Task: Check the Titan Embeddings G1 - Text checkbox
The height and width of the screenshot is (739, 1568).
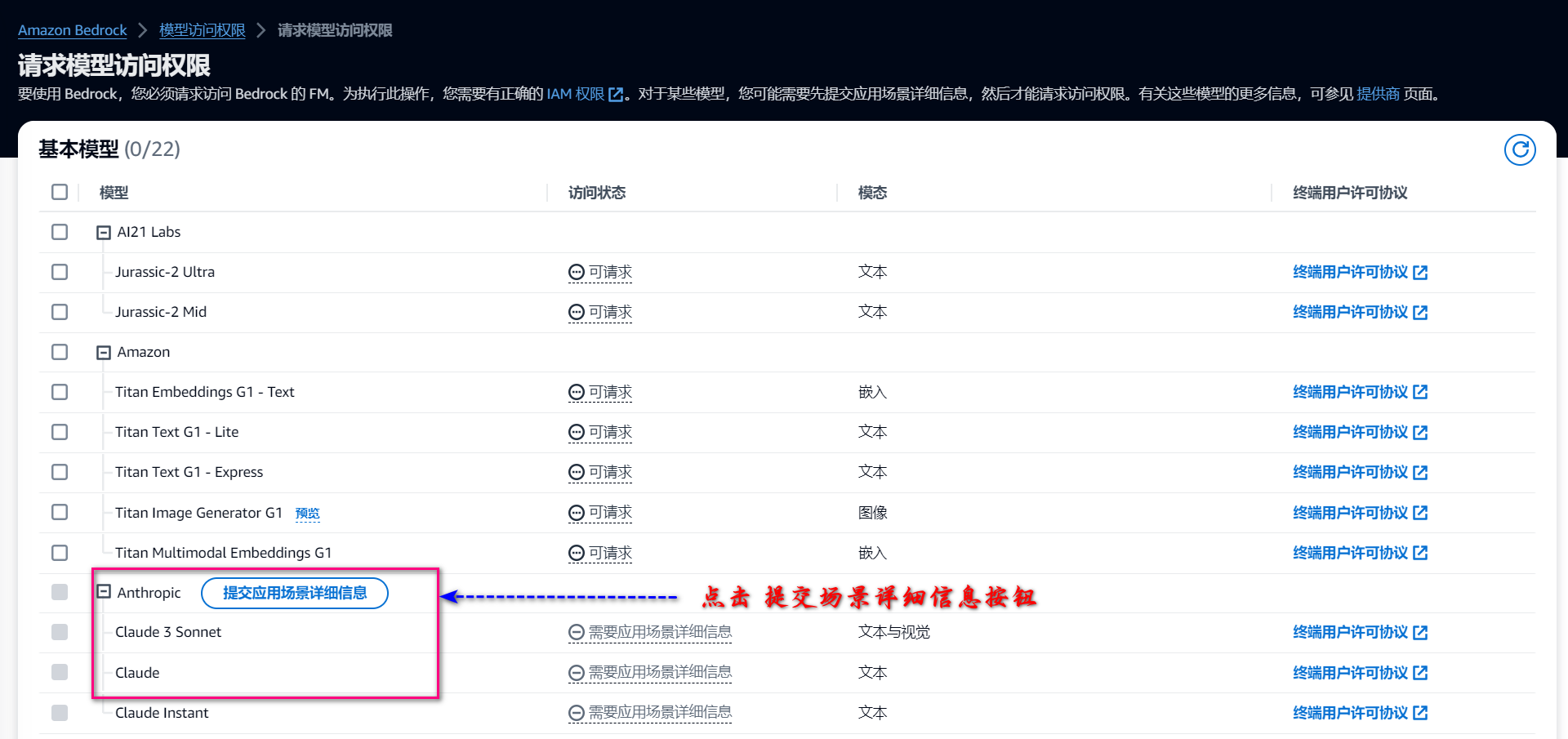Action: [x=60, y=392]
